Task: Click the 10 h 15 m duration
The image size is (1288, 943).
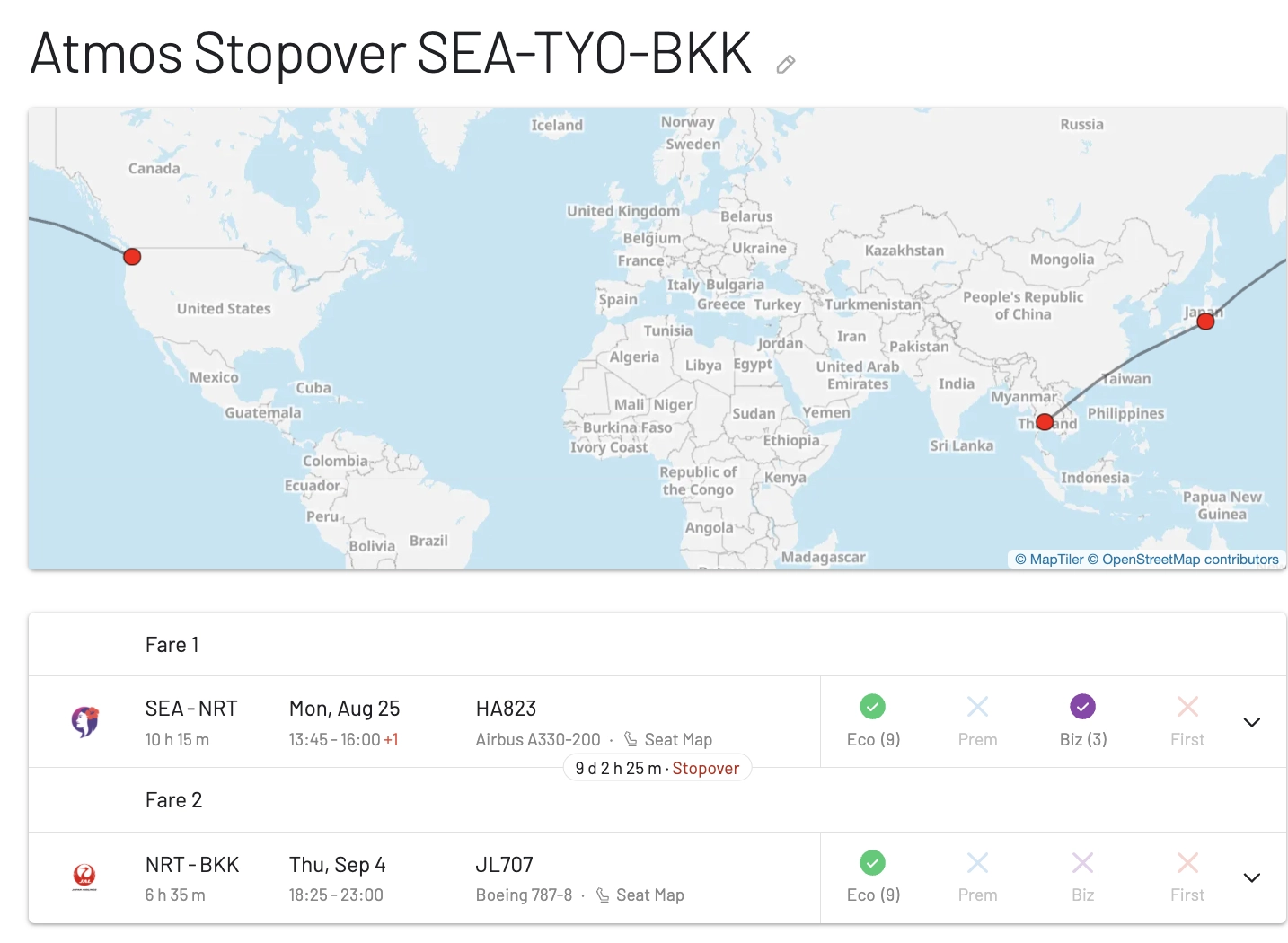Action: 177,739
